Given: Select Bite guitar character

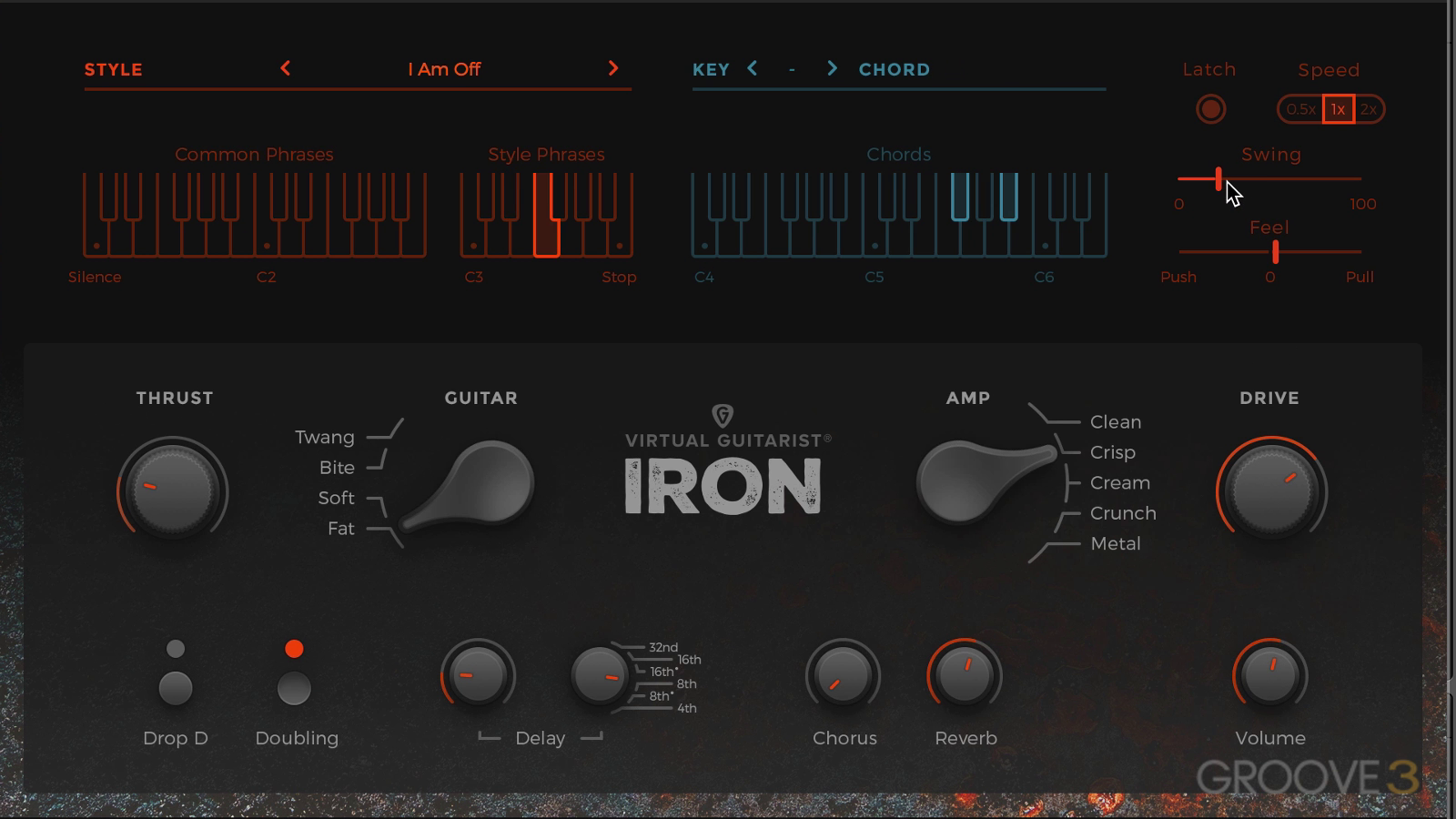Looking at the screenshot, I should click(x=337, y=468).
